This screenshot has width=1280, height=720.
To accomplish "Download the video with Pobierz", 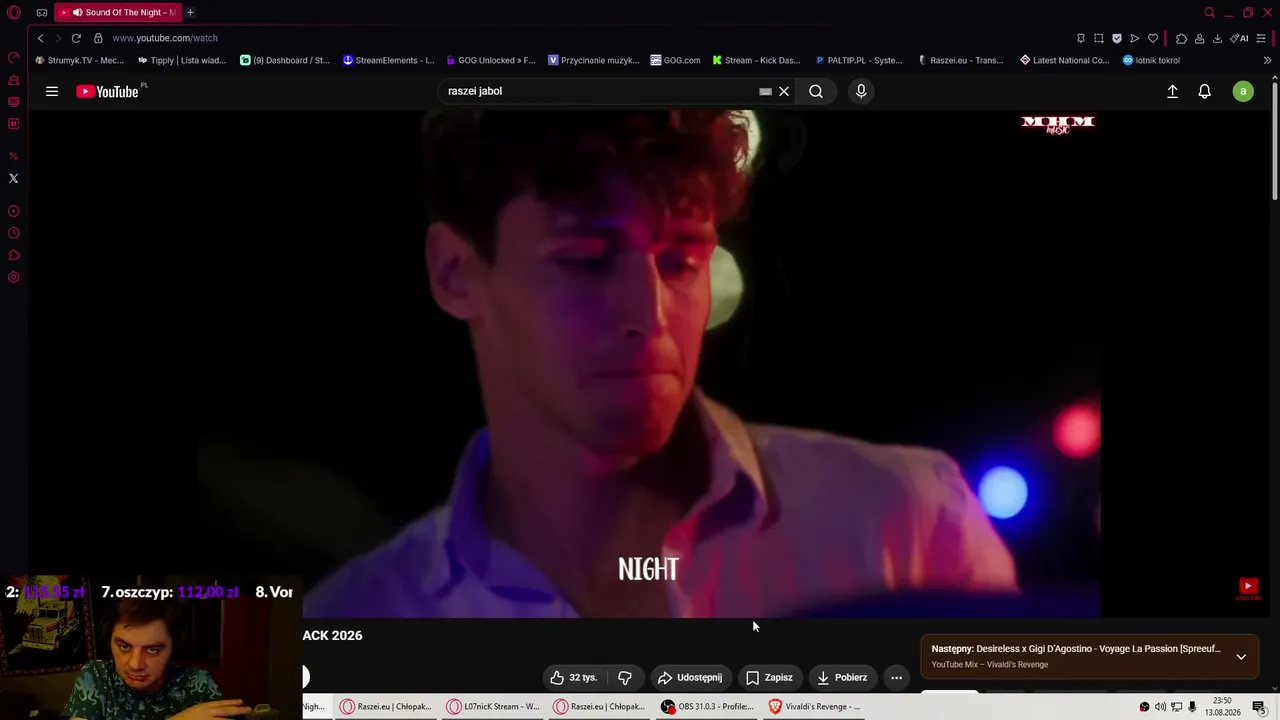I will click(x=842, y=677).
